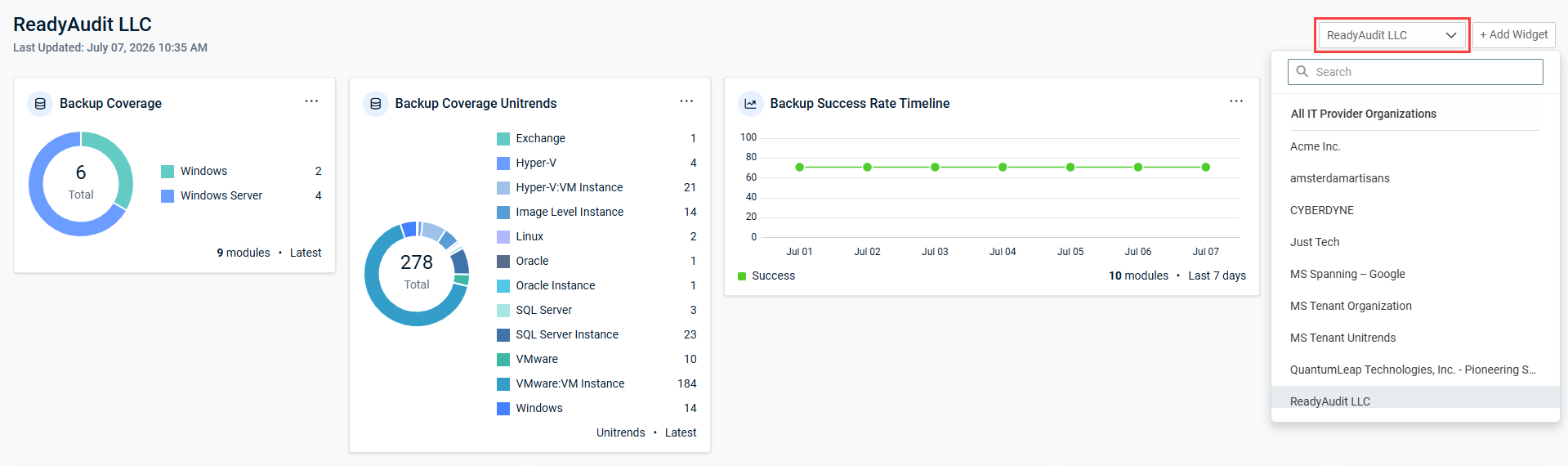This screenshot has height=466, width=1568.
Task: Click the Backup Coverage database icon
Action: (x=40, y=104)
